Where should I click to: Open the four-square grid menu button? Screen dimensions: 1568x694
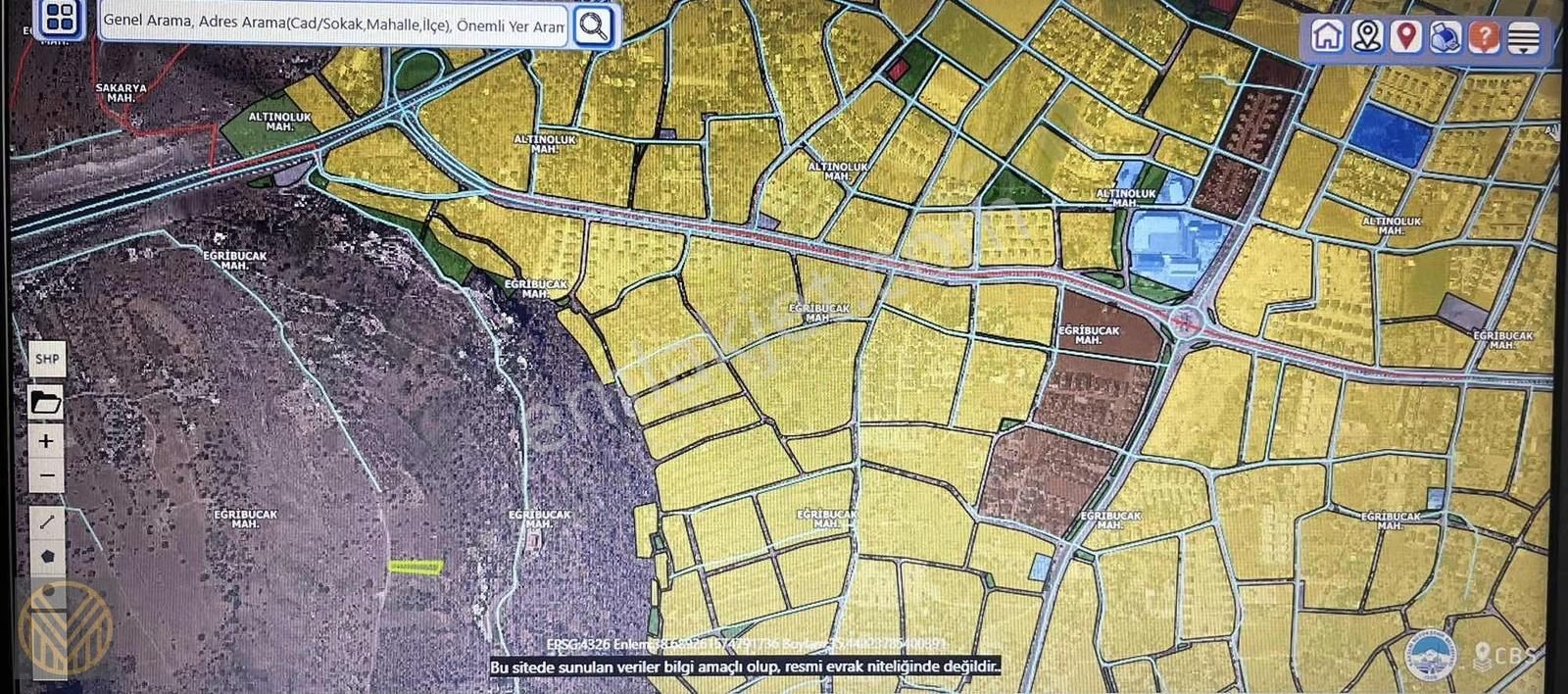(x=61, y=18)
